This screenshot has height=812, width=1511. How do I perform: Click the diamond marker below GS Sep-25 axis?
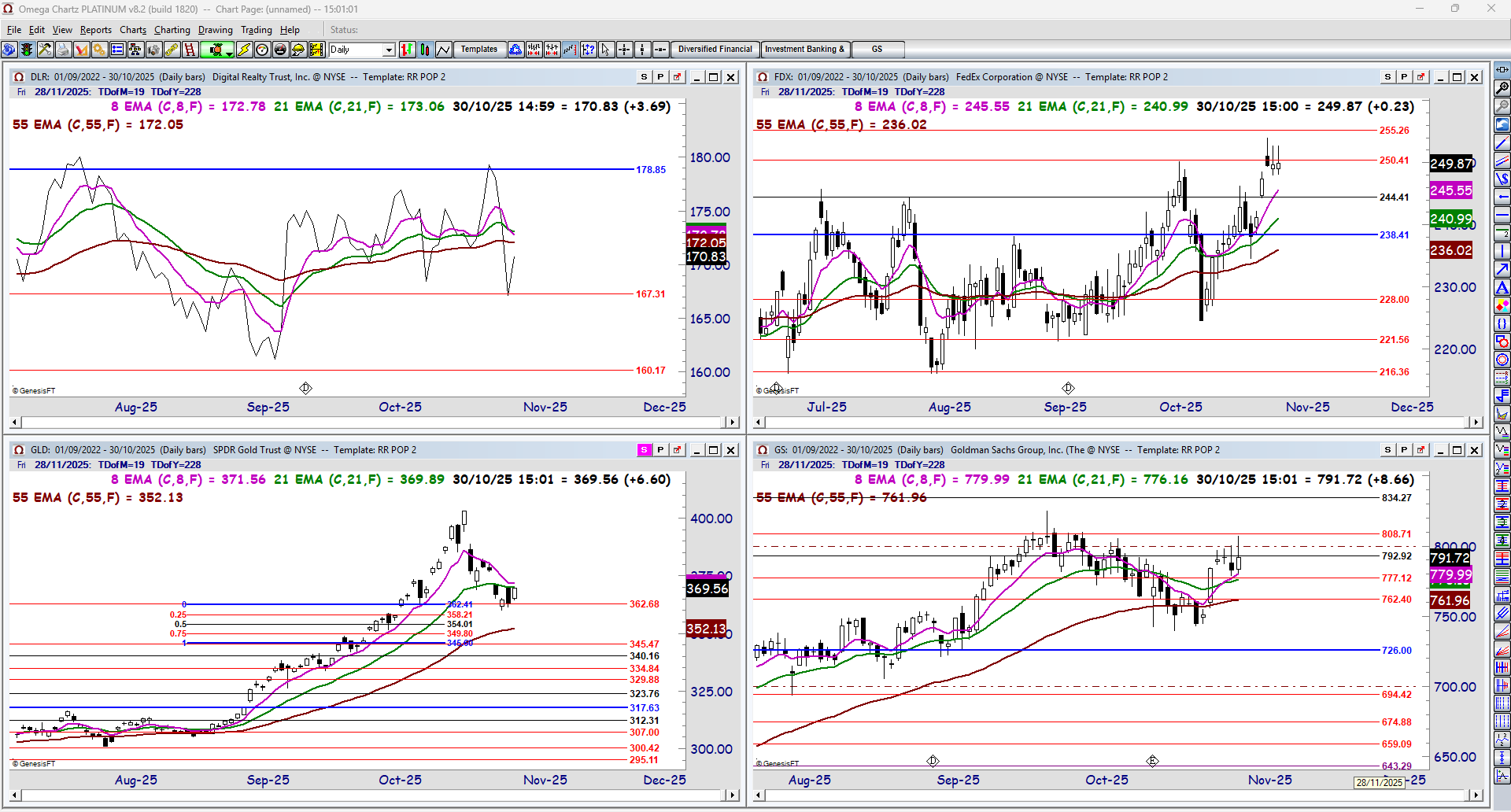(933, 761)
